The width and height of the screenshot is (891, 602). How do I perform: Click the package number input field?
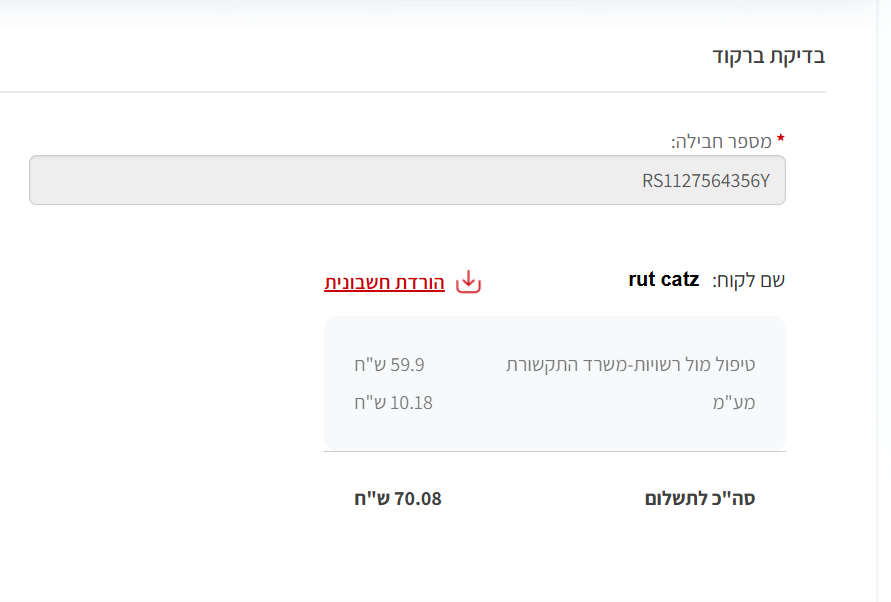tap(407, 180)
